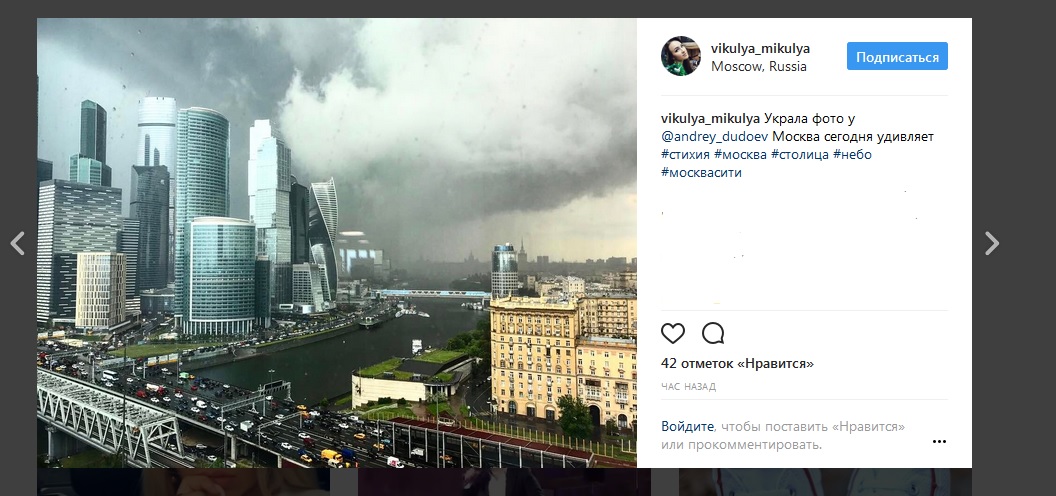
Task: Open vikulya_mikulya username in caption
Action: tap(711, 119)
